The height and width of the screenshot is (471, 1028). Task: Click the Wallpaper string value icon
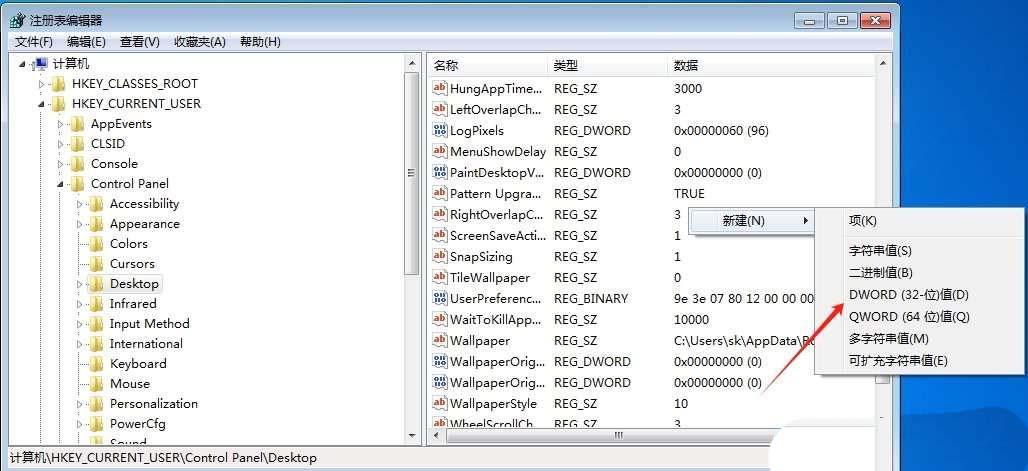(439, 341)
